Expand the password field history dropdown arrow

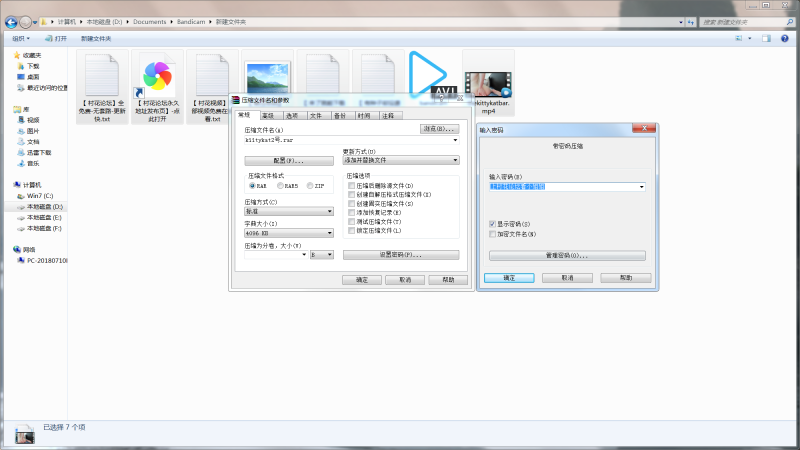click(x=641, y=187)
